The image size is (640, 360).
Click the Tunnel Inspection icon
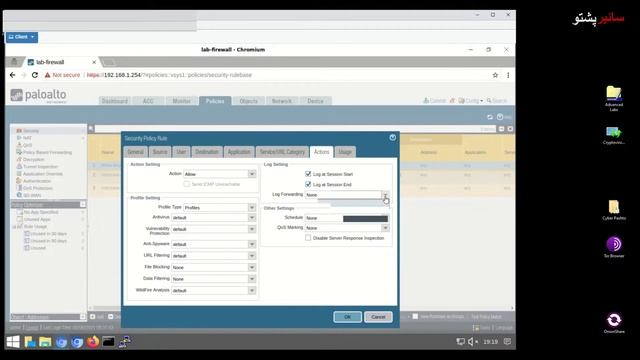(x=19, y=167)
